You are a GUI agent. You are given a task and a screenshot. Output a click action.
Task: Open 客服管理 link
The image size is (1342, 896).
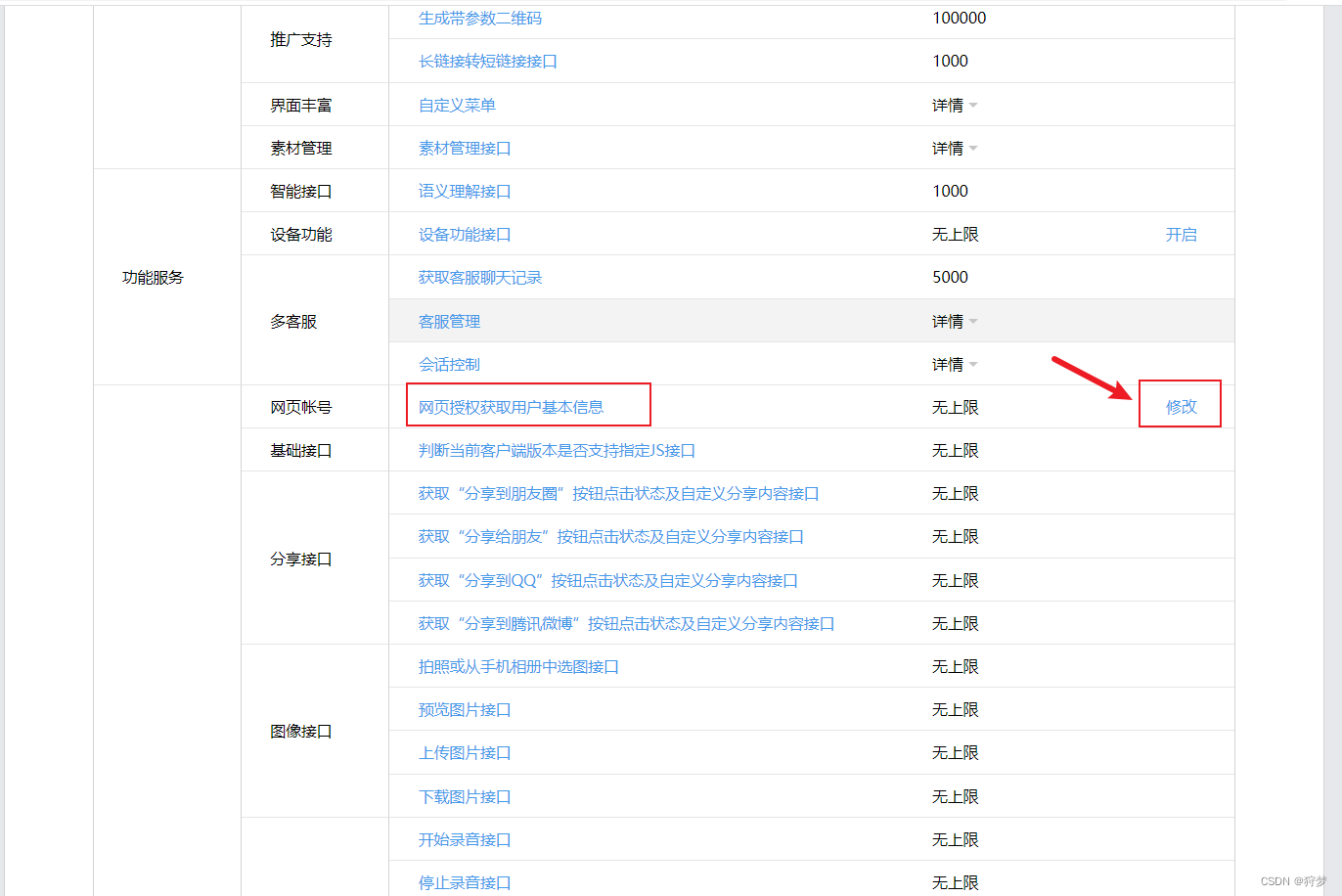click(449, 322)
